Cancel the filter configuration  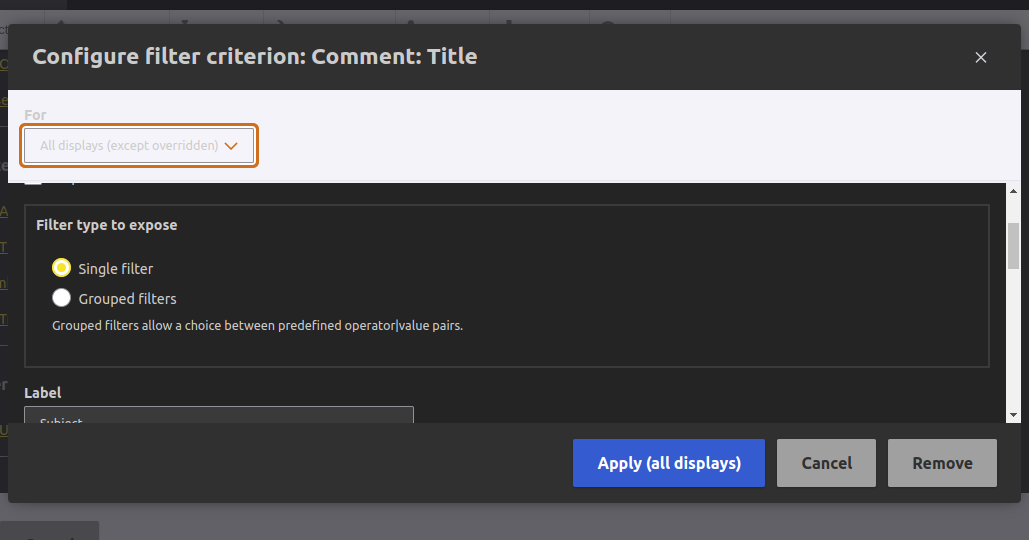(826, 463)
